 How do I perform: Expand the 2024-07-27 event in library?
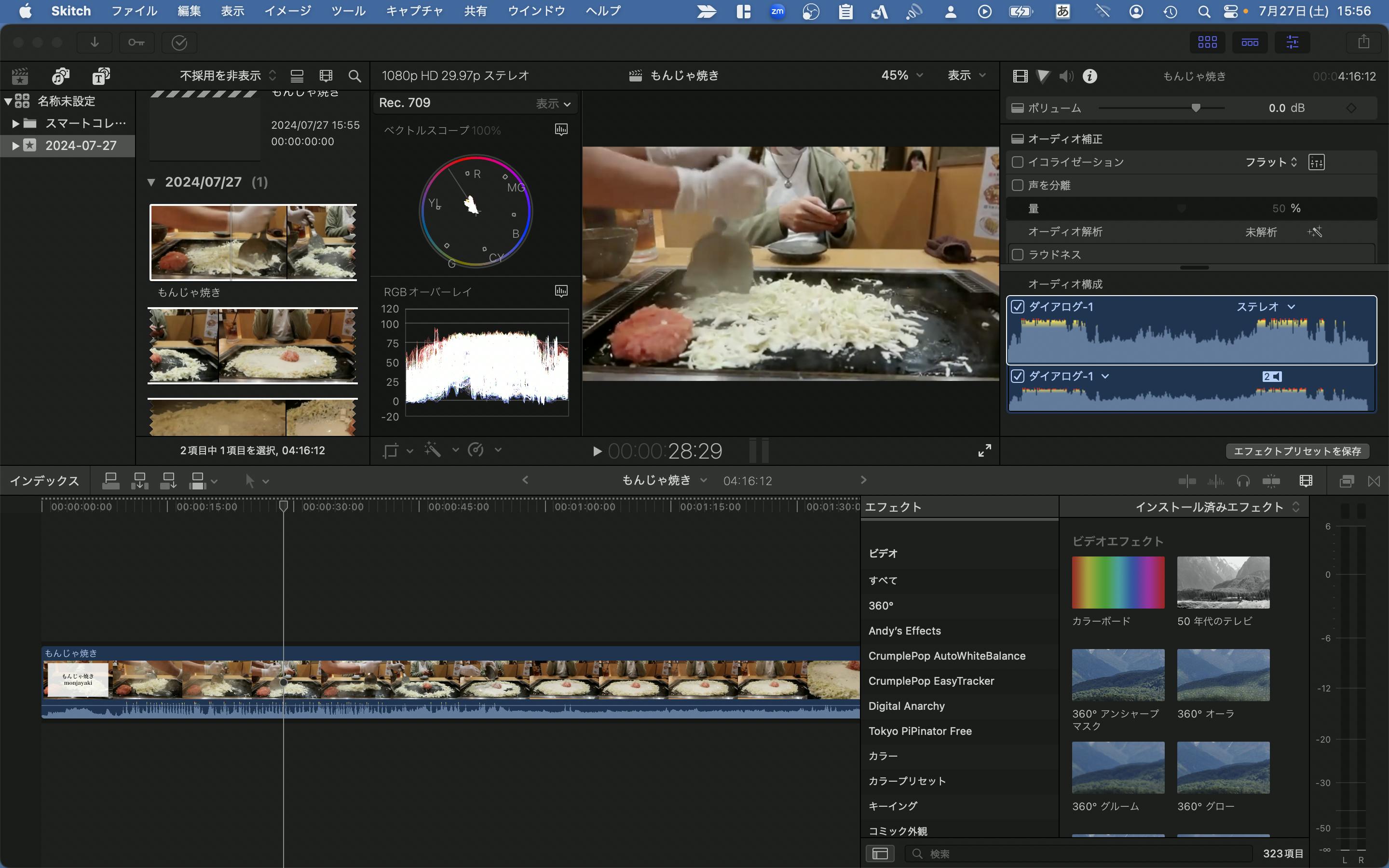click(x=15, y=146)
